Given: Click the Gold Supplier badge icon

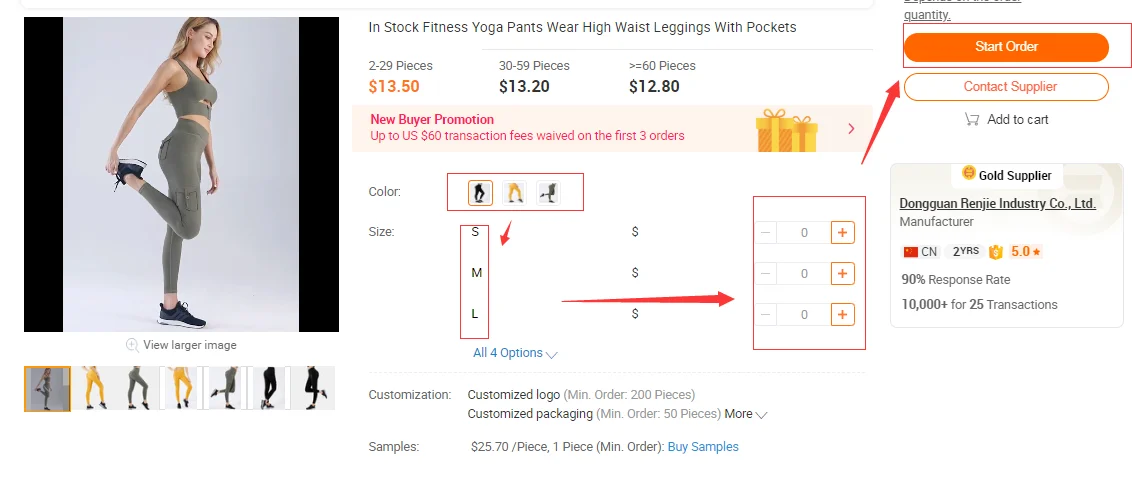Looking at the screenshot, I should [968, 174].
